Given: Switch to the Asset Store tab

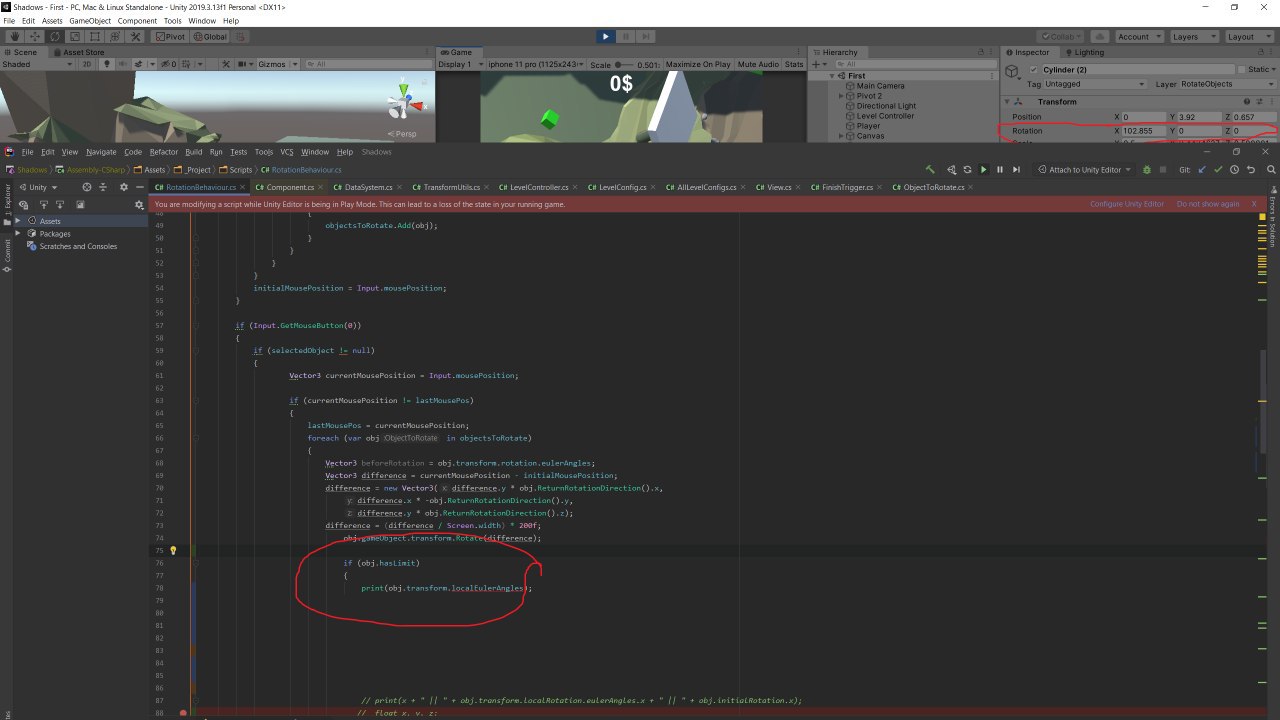Looking at the screenshot, I should pyautogui.click(x=80, y=52).
